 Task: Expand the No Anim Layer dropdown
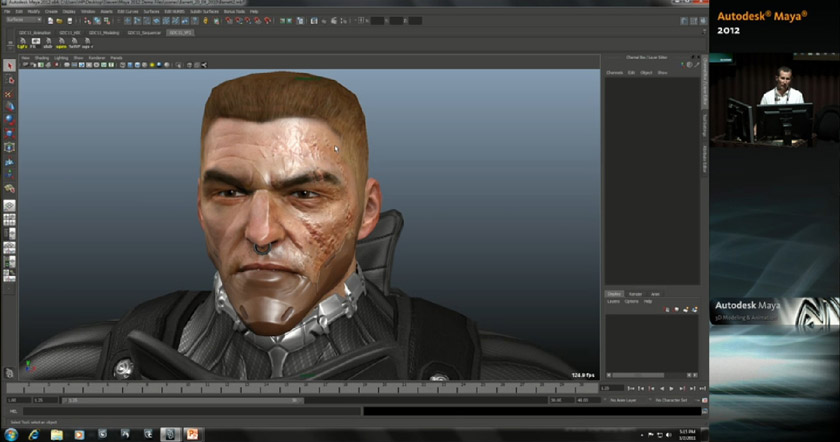622,400
